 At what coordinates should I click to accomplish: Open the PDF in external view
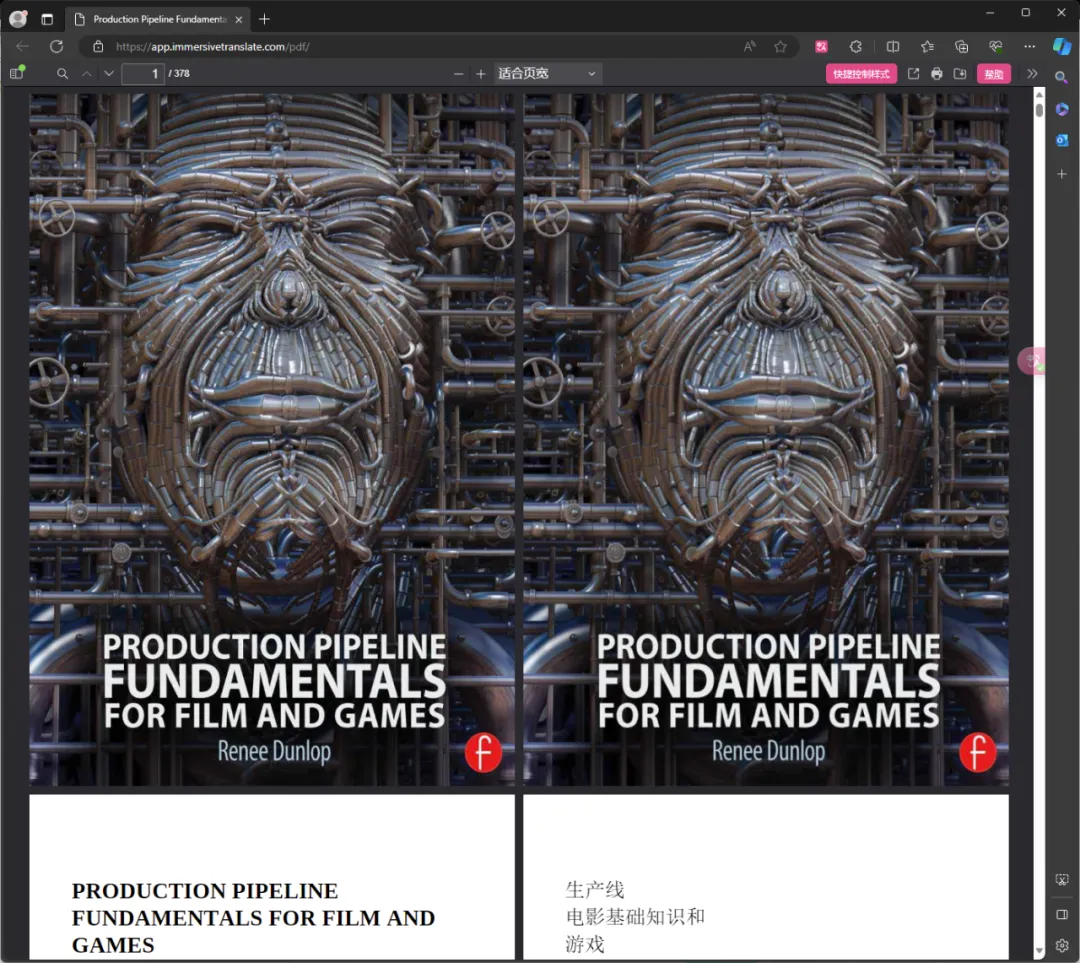click(x=913, y=74)
